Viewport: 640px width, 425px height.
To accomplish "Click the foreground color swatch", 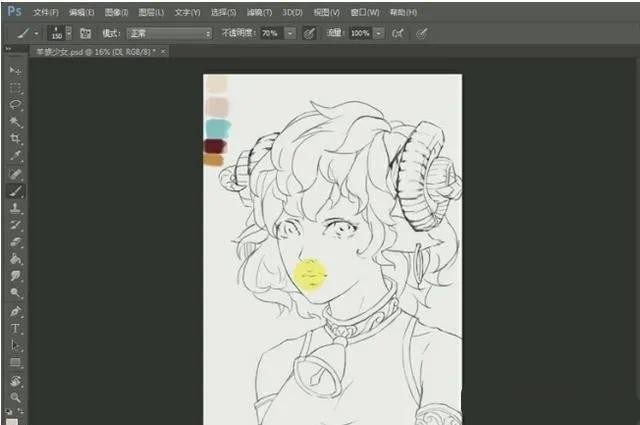I will [12, 421].
